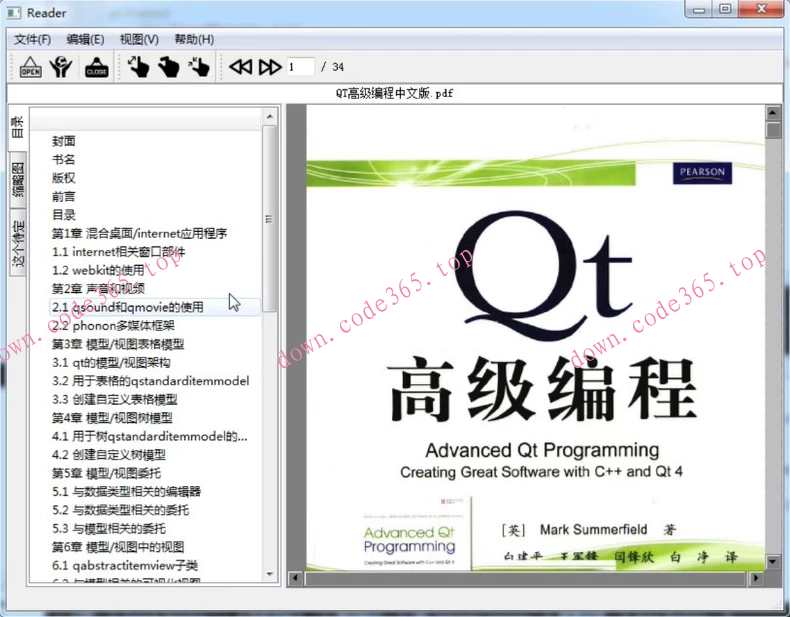Screen dimensions: 790x617
Task: Open section 5.2 与数据类型相关的委托
Action: (120, 510)
